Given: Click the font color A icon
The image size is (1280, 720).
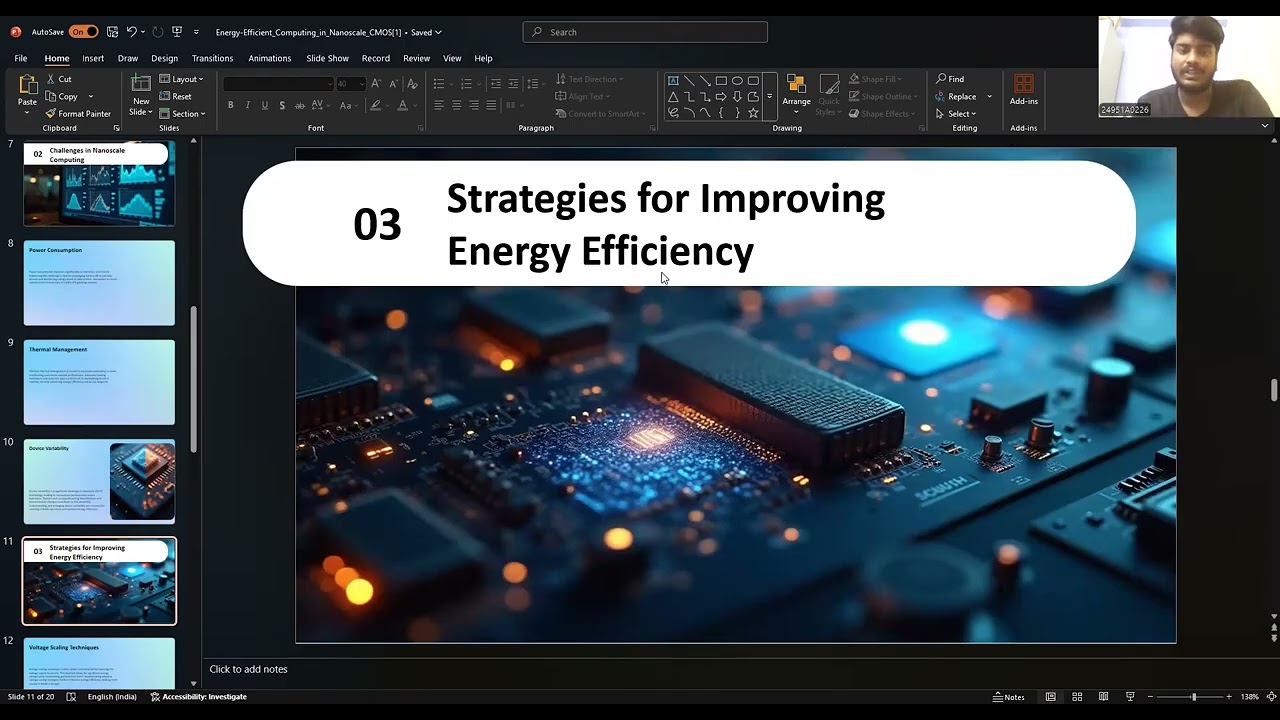Looking at the screenshot, I should pyautogui.click(x=403, y=105).
